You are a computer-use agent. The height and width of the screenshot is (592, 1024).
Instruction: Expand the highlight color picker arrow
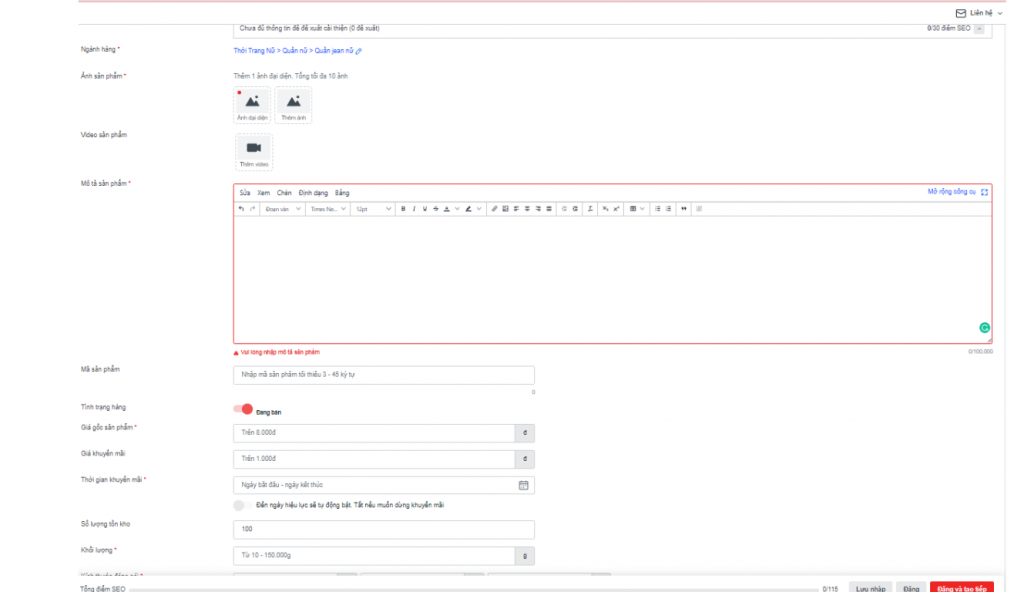(479, 209)
